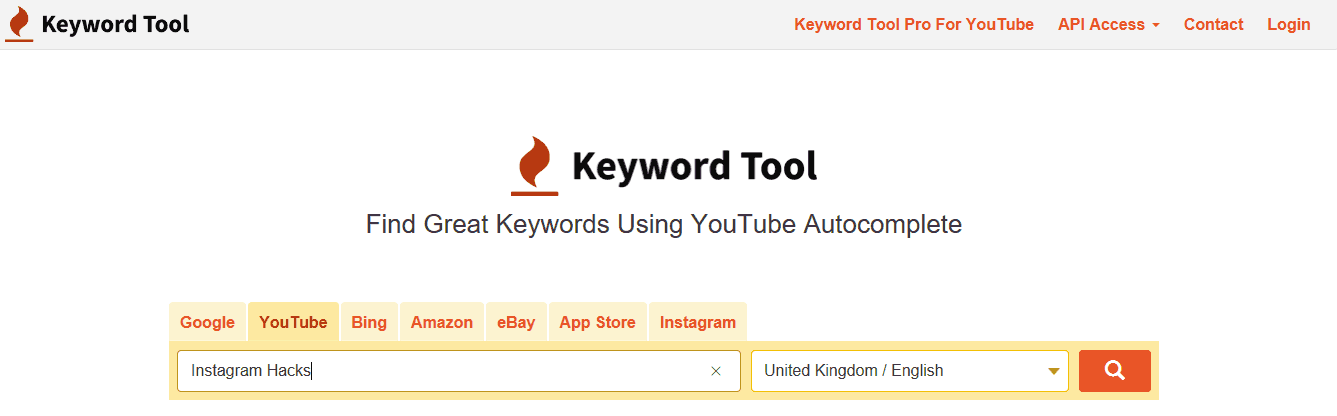Open the United Kingdom / English selector

pyautogui.click(x=895, y=371)
